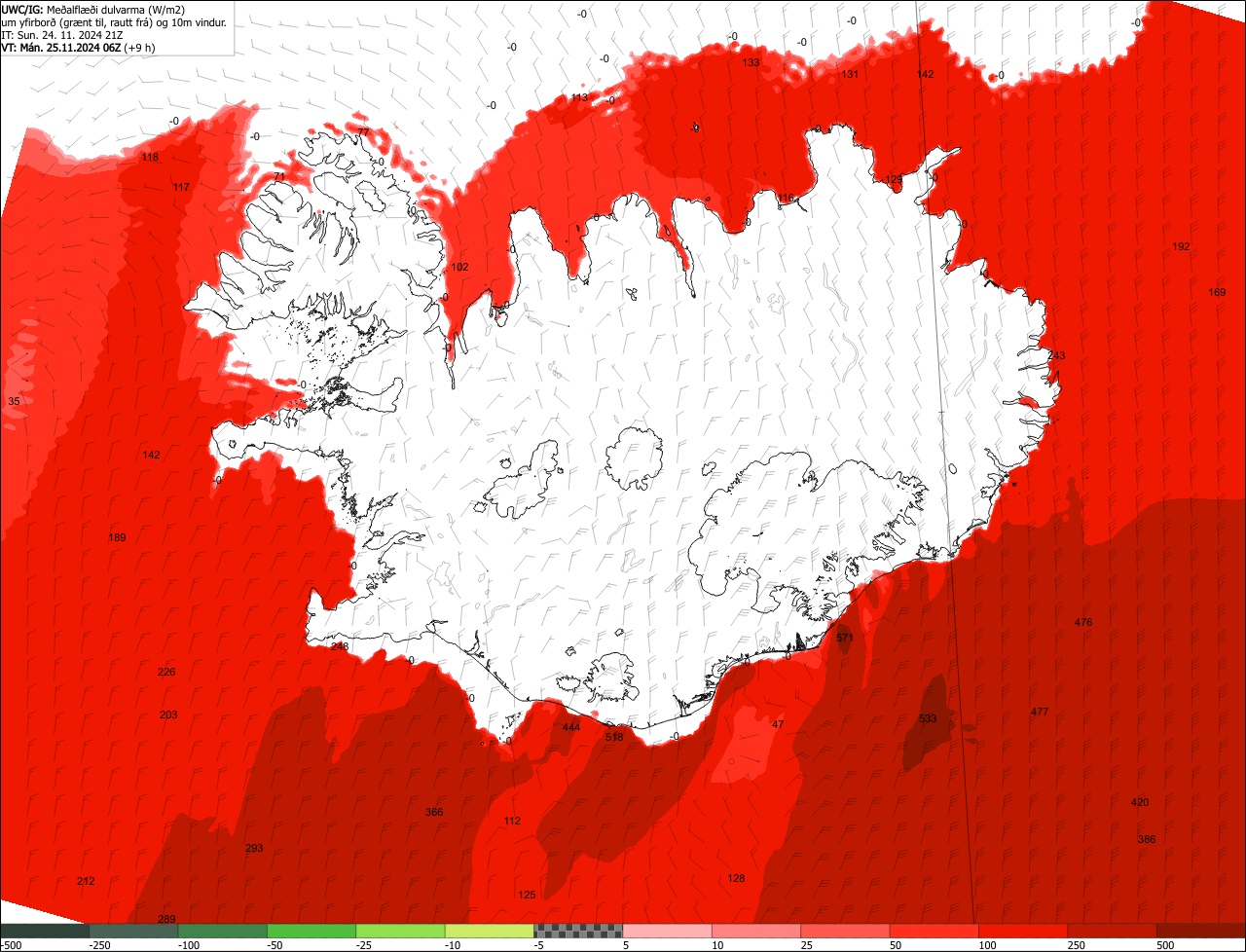Screen dimensions: 1246x952
Task: Click the -100 legend tick label
Action: (188, 945)
